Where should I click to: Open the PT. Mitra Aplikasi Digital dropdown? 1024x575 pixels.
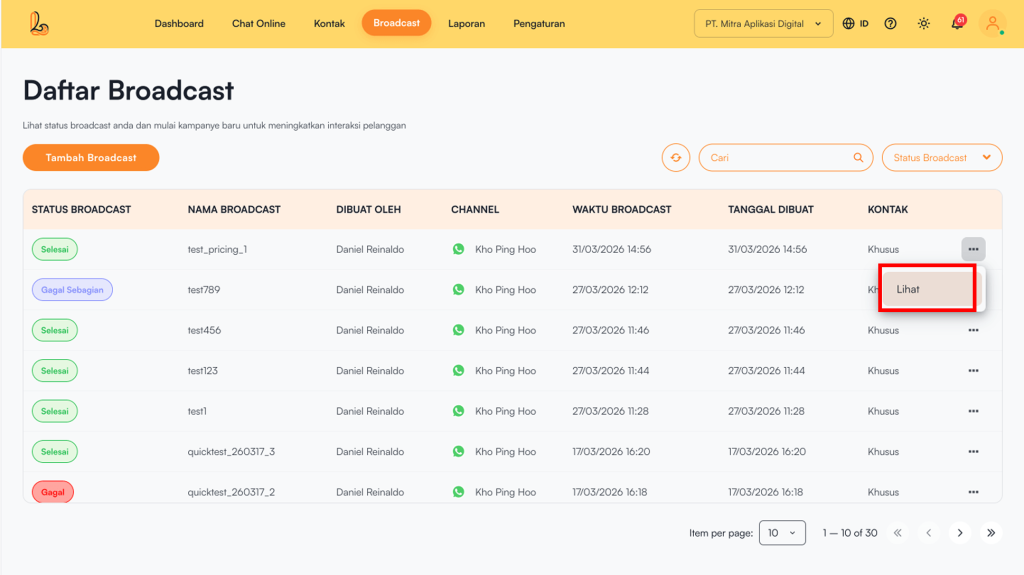[763, 24]
